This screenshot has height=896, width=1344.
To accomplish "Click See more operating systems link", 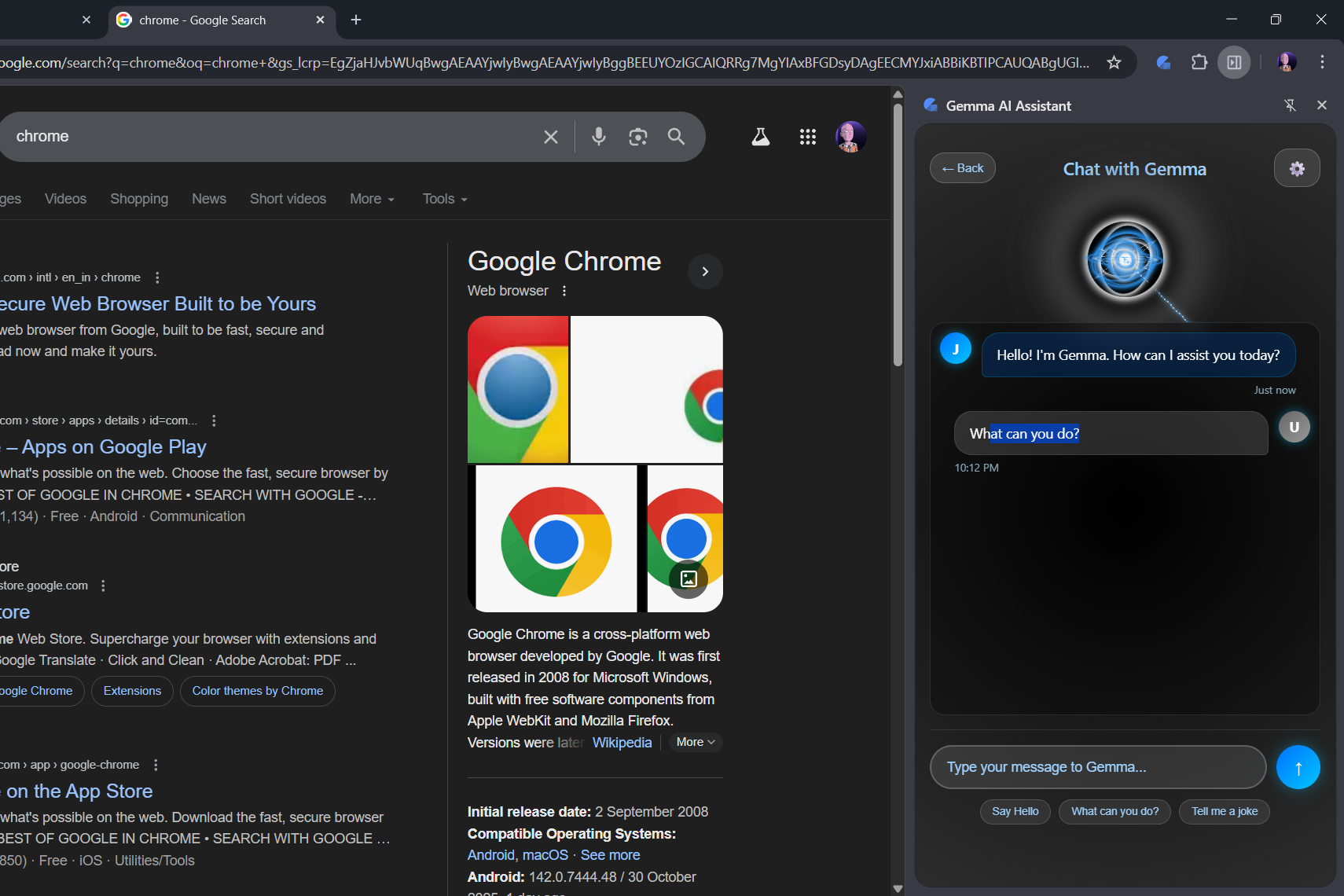I will coord(610,855).
